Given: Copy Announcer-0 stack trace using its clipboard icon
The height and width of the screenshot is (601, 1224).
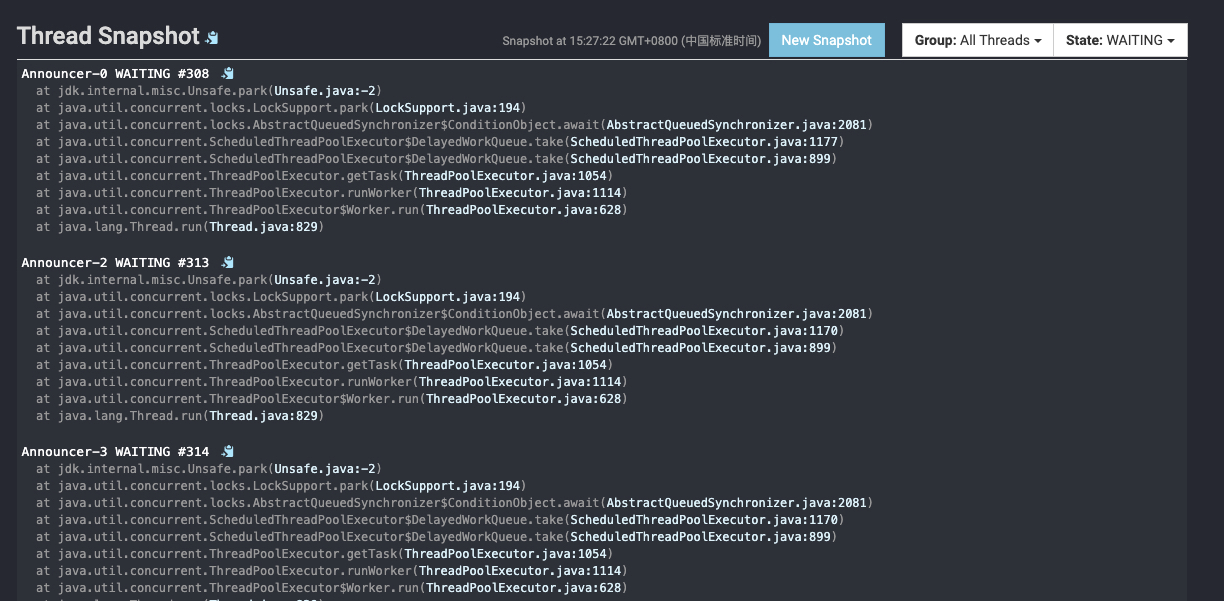Looking at the screenshot, I should (x=226, y=72).
